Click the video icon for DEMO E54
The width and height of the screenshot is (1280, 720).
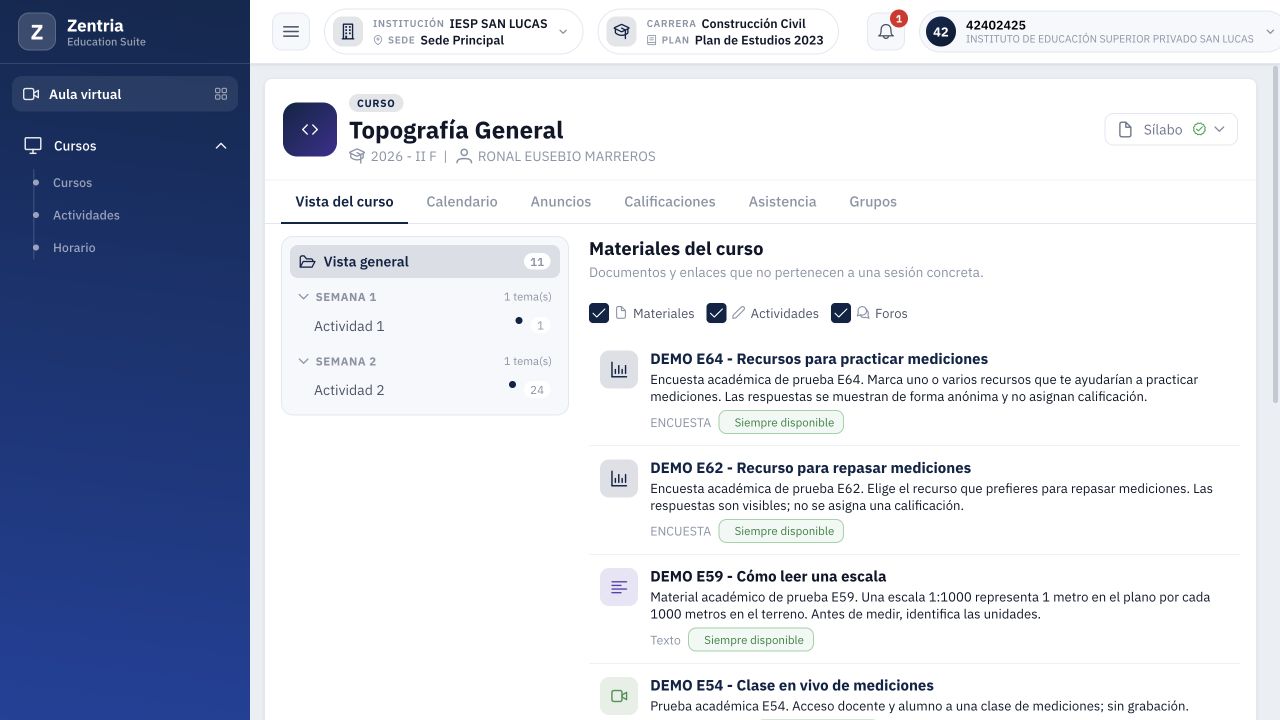[619, 696]
